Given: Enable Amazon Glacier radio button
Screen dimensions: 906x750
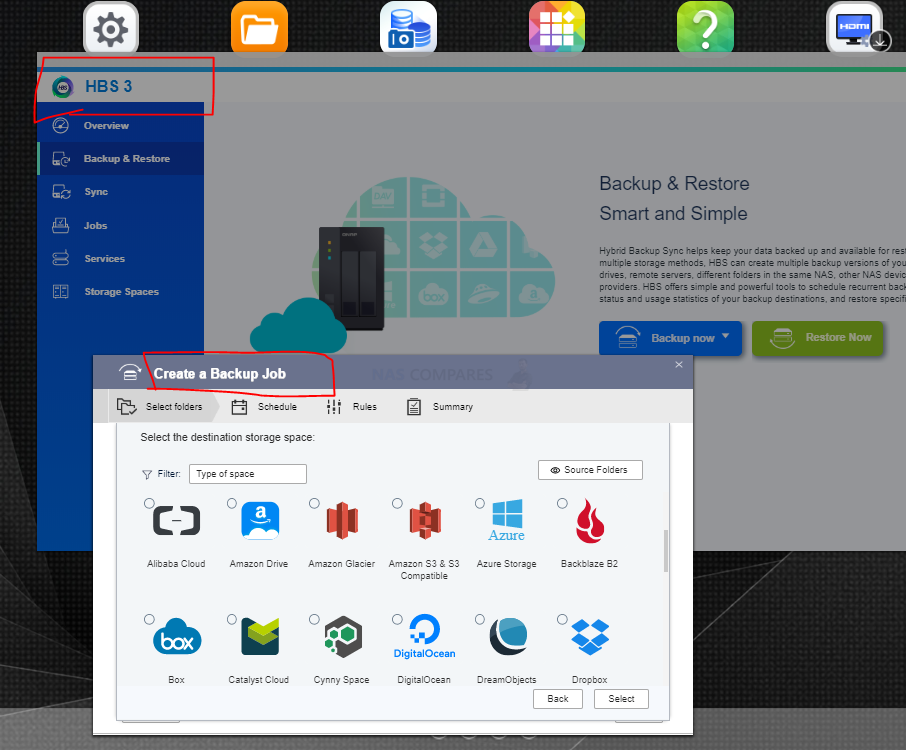Looking at the screenshot, I should click(314, 503).
